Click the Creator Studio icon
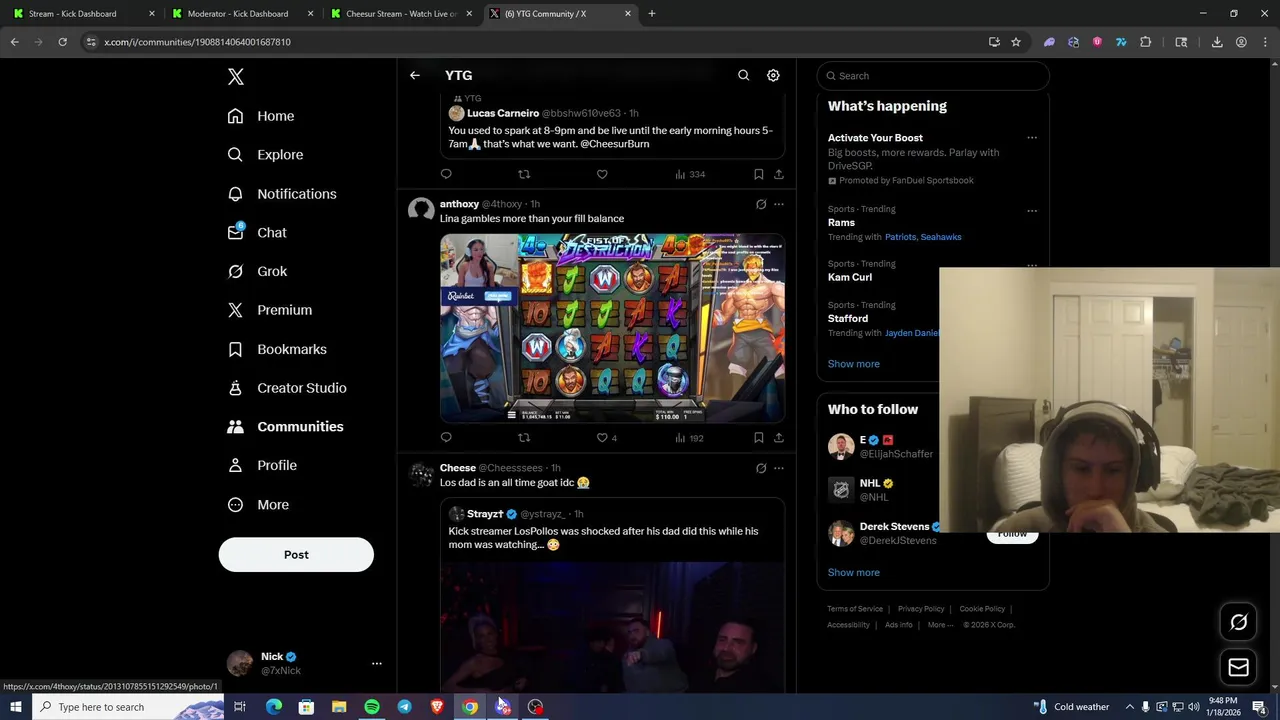1280x720 pixels. [x=235, y=388]
